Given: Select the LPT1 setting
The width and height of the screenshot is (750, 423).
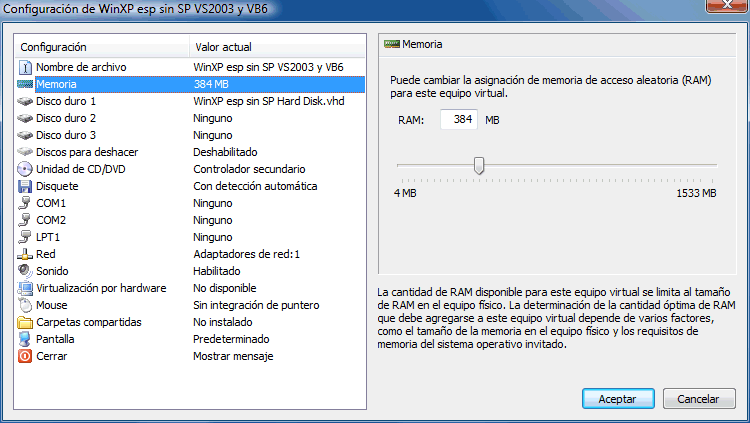Looking at the screenshot, I should tap(190, 237).
